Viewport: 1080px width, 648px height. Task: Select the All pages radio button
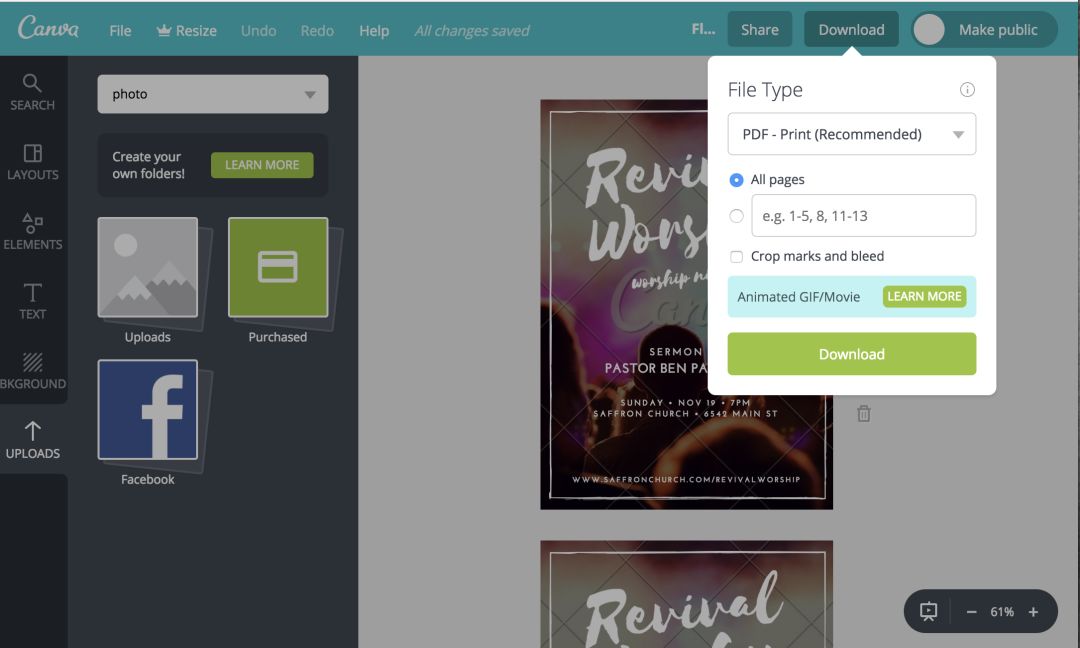(x=736, y=180)
